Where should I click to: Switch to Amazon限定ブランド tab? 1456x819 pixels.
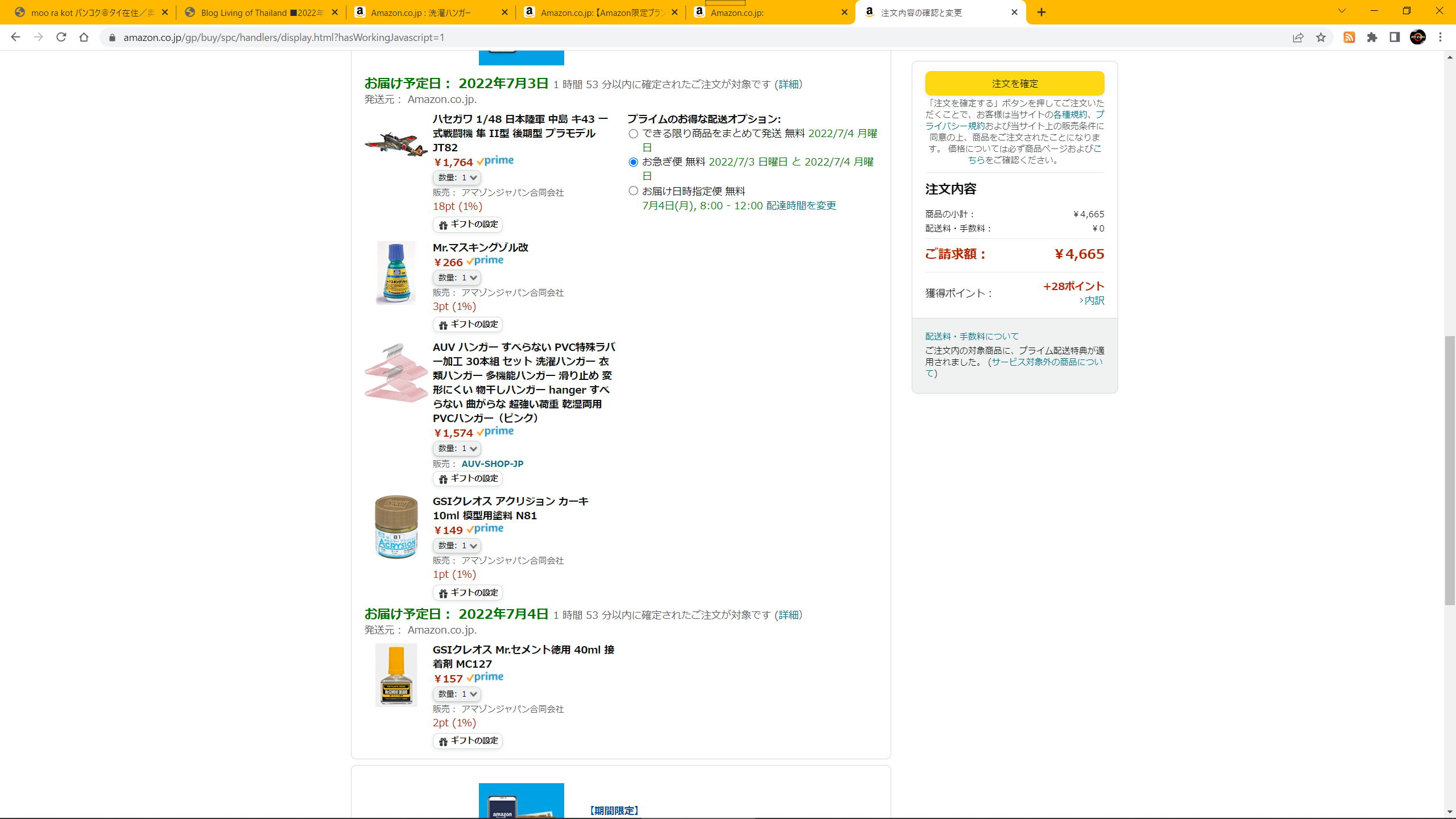pyautogui.click(x=600, y=12)
